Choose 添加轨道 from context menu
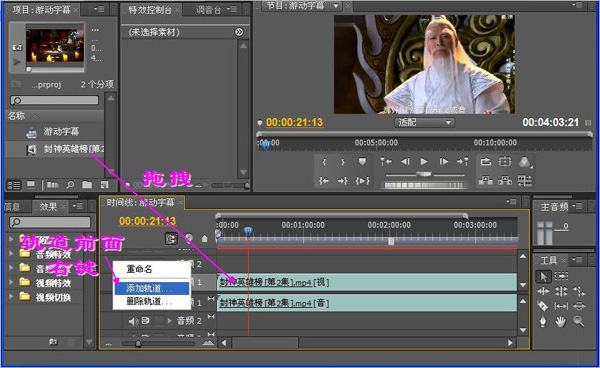This screenshot has width=600, height=368. [152, 288]
